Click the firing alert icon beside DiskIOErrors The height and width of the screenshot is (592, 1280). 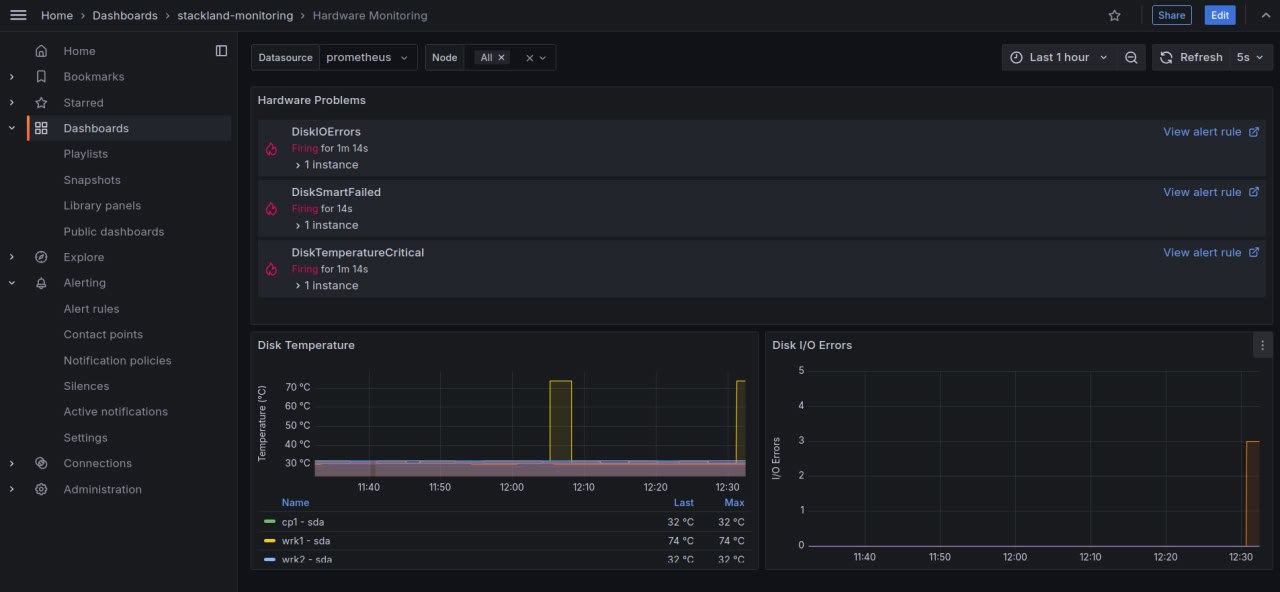tap(269, 148)
